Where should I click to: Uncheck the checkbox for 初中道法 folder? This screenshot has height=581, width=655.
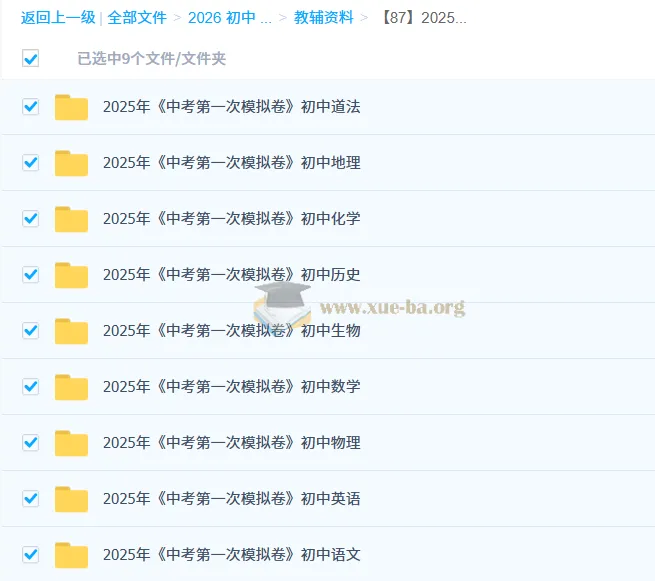[30, 107]
